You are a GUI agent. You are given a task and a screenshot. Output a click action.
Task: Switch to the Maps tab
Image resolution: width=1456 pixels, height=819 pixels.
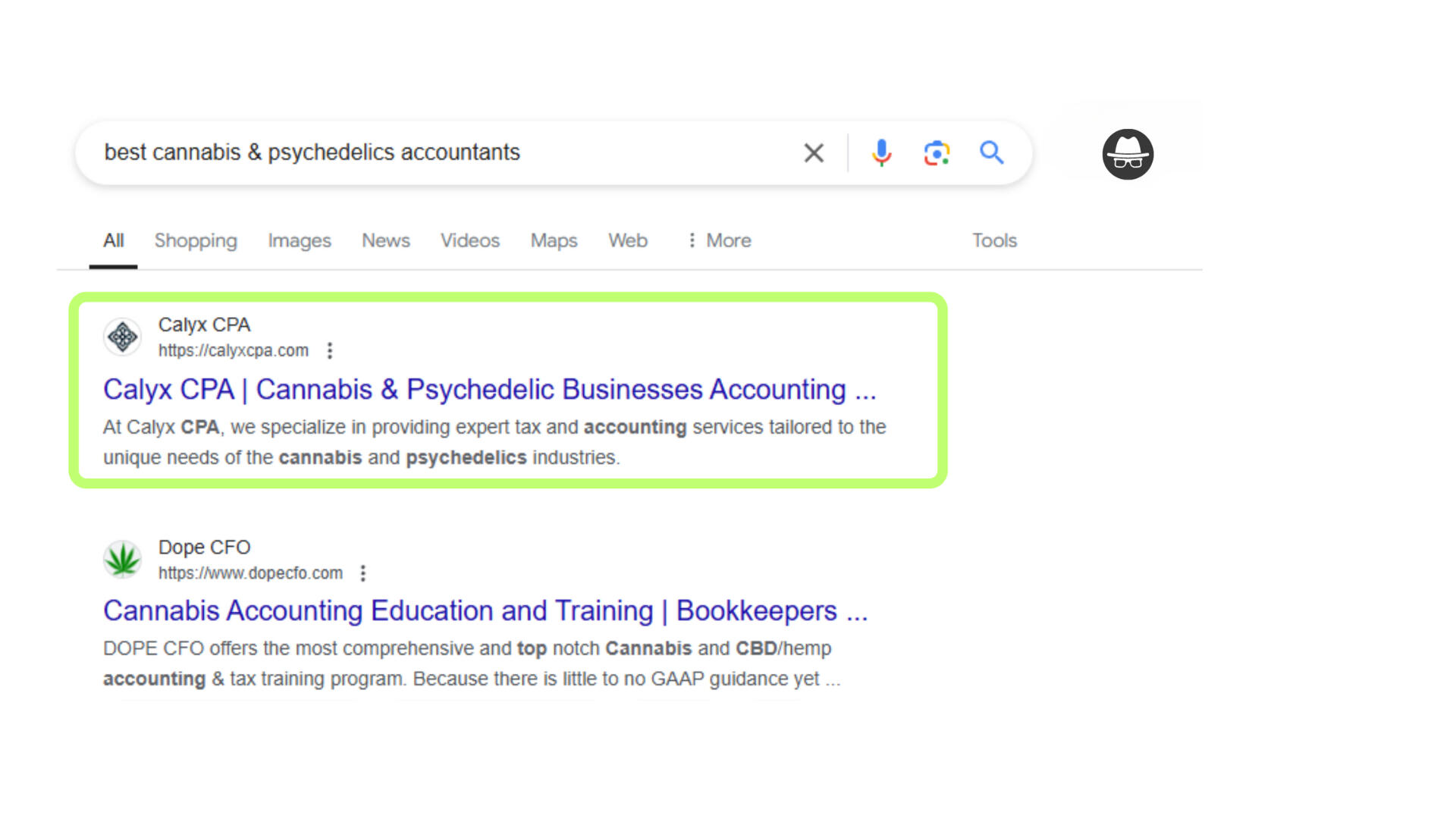tap(554, 241)
